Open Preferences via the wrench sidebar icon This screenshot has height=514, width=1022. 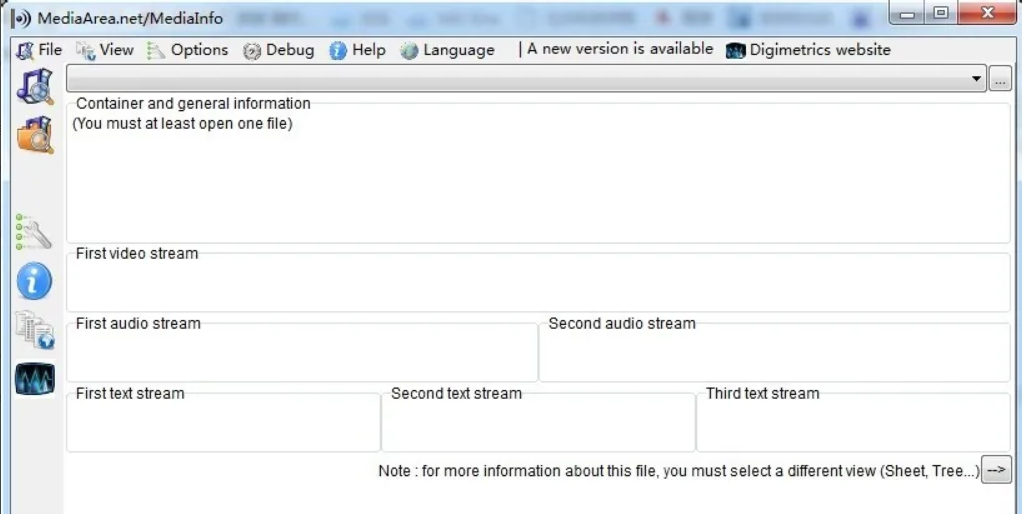[34, 232]
